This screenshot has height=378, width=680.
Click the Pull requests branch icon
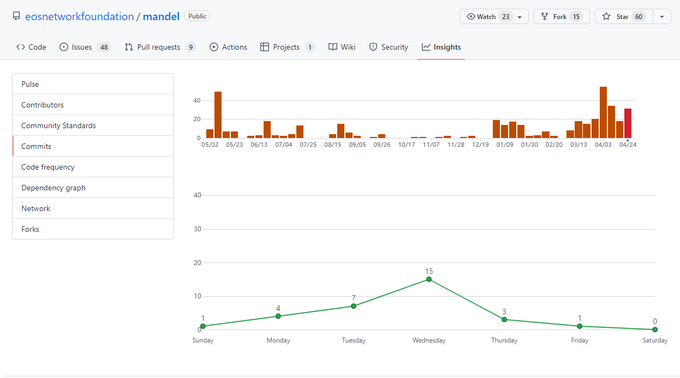coord(128,47)
